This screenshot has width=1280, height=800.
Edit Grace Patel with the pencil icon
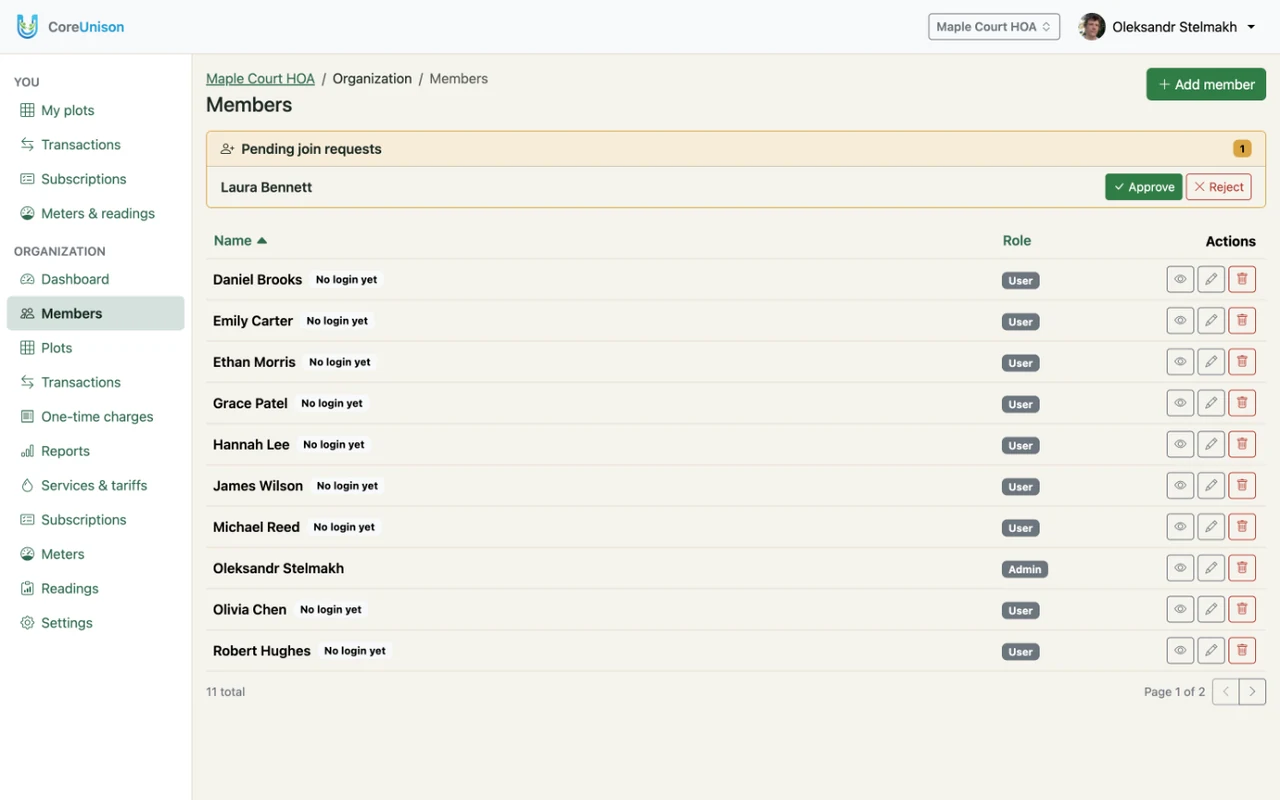pos(1211,403)
